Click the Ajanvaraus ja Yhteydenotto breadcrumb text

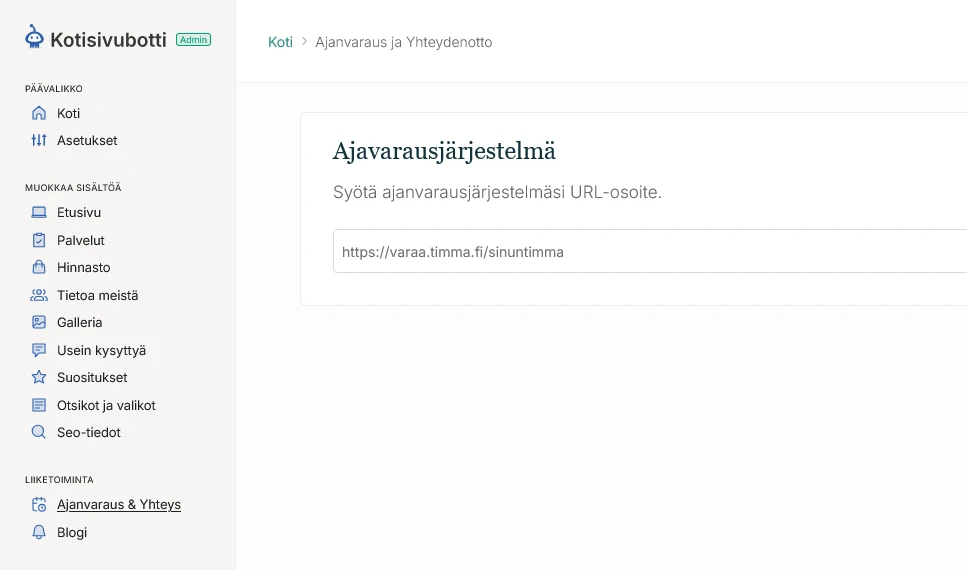pyautogui.click(x=404, y=42)
